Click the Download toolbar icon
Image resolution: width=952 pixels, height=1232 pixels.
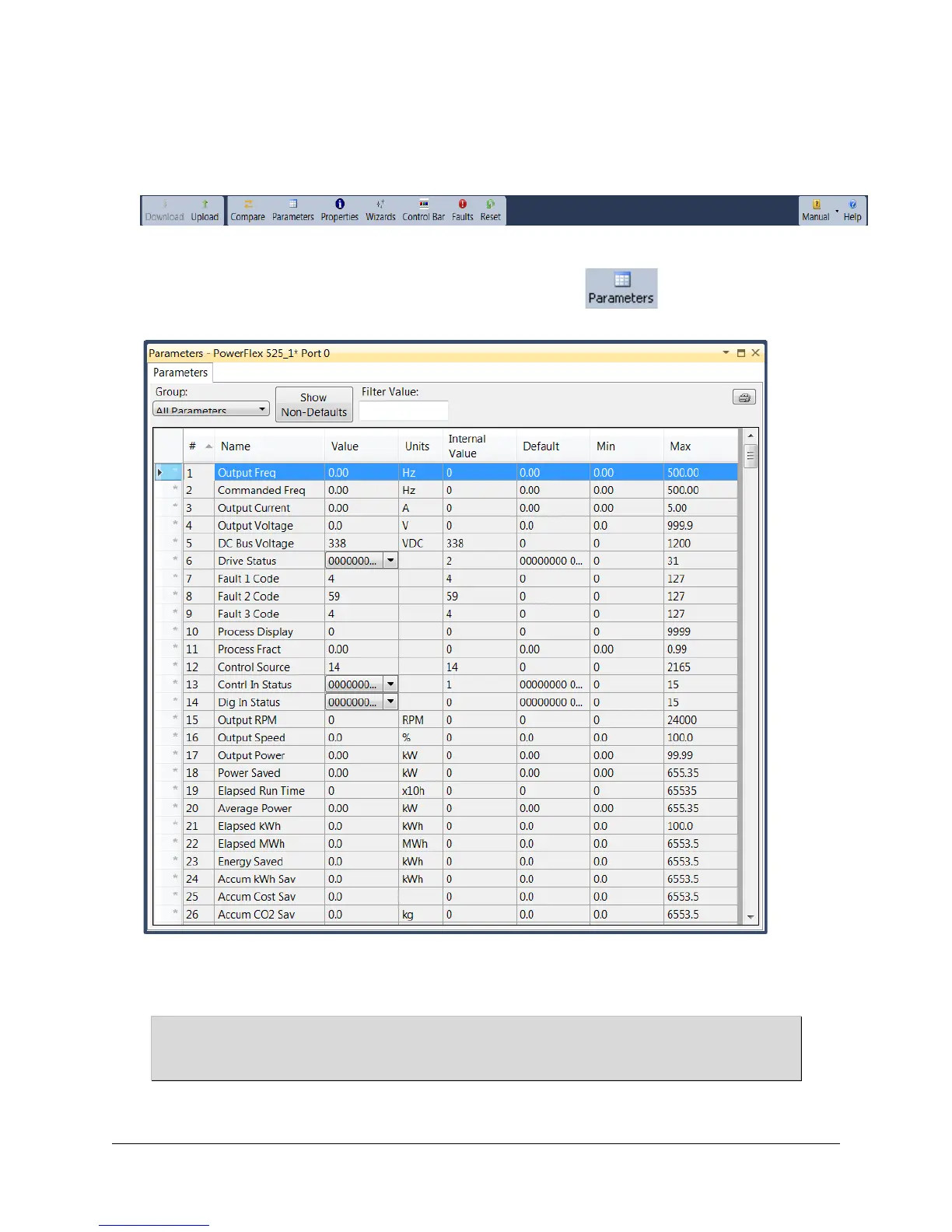click(164, 211)
